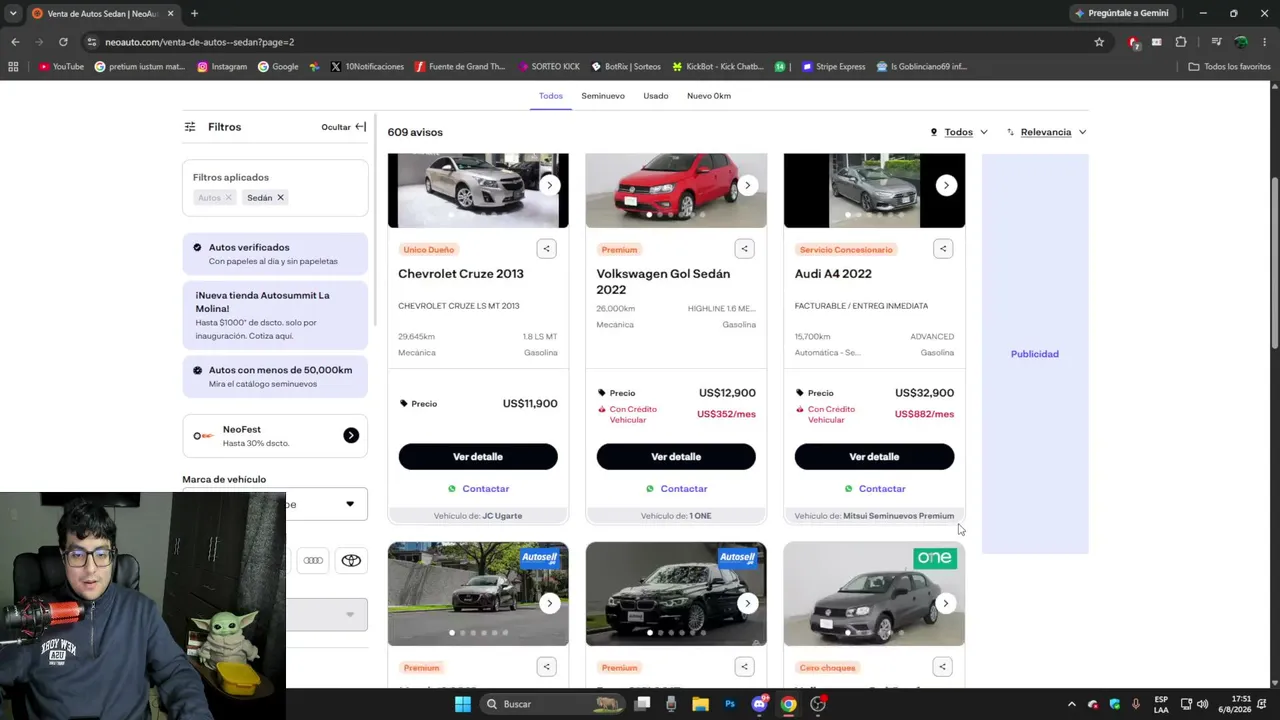Bookmark this page with the star icon
This screenshot has height=720, width=1280.
1099,42
